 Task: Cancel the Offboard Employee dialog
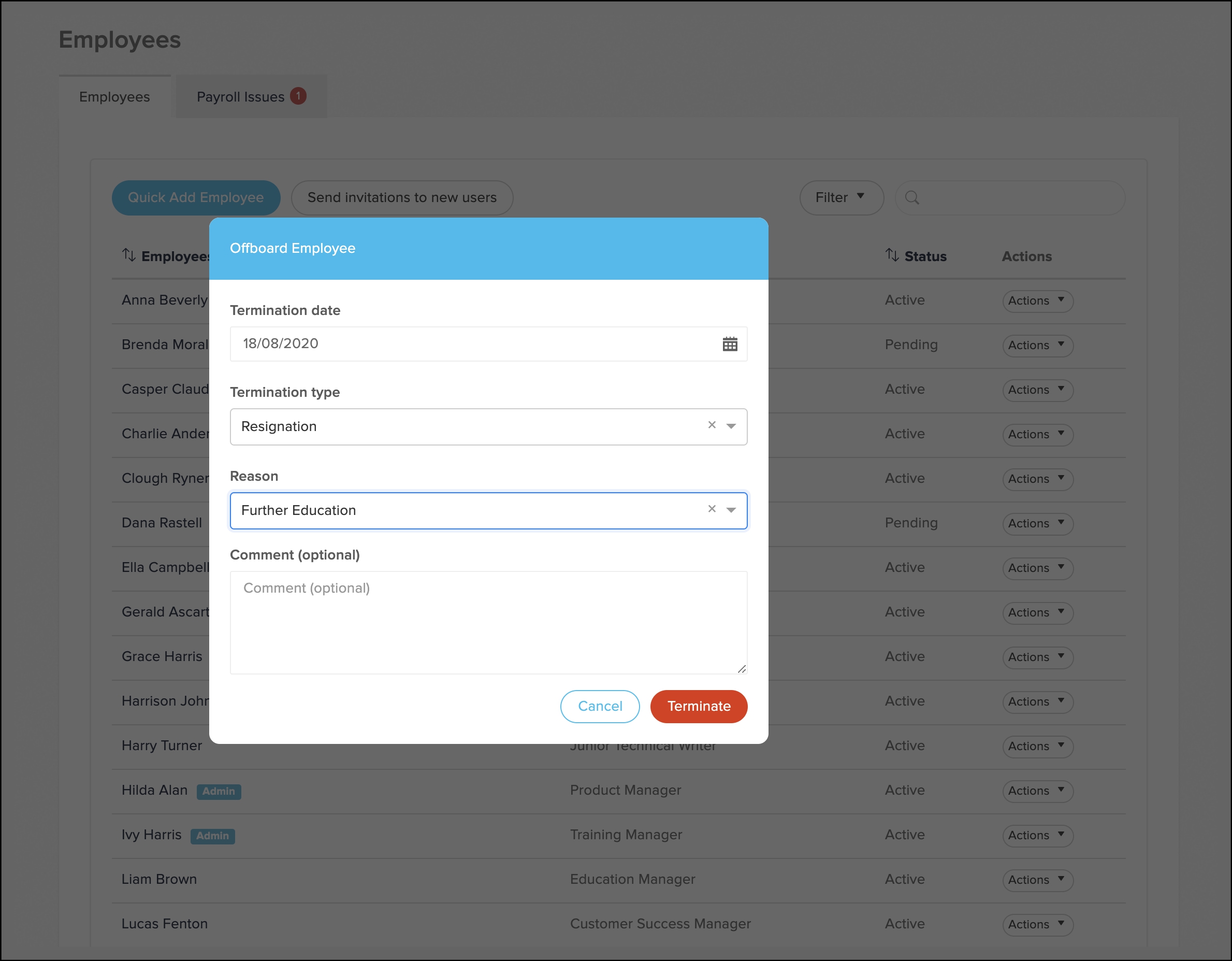click(599, 706)
